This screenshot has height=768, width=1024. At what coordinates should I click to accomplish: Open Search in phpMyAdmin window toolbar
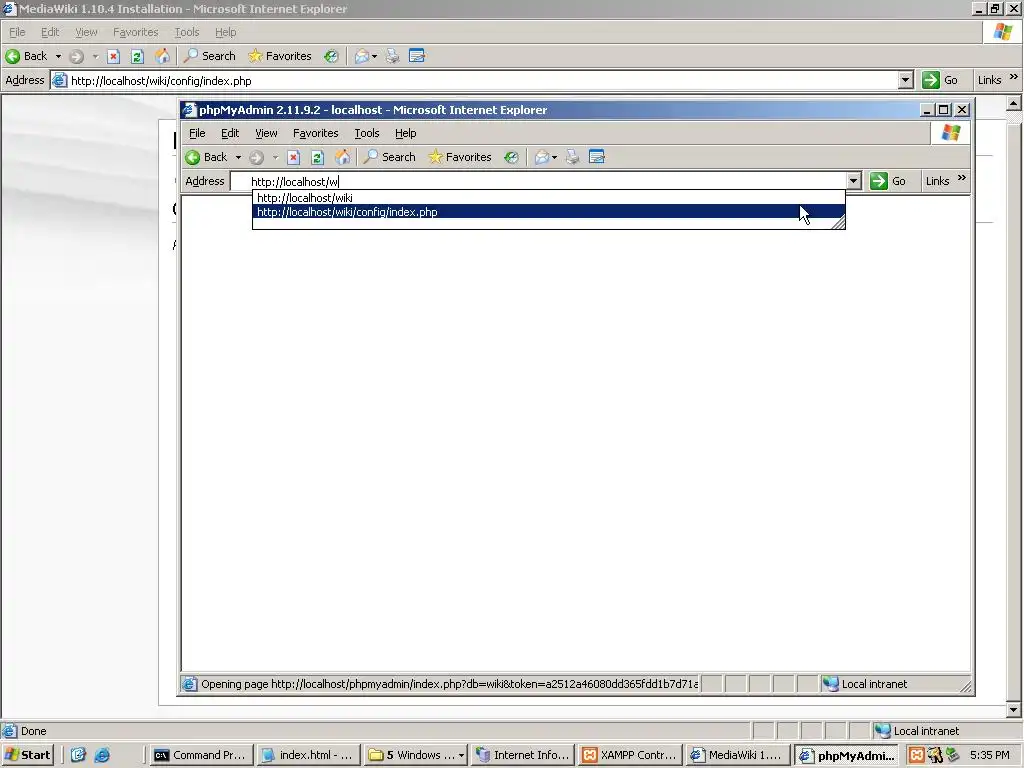click(x=390, y=157)
